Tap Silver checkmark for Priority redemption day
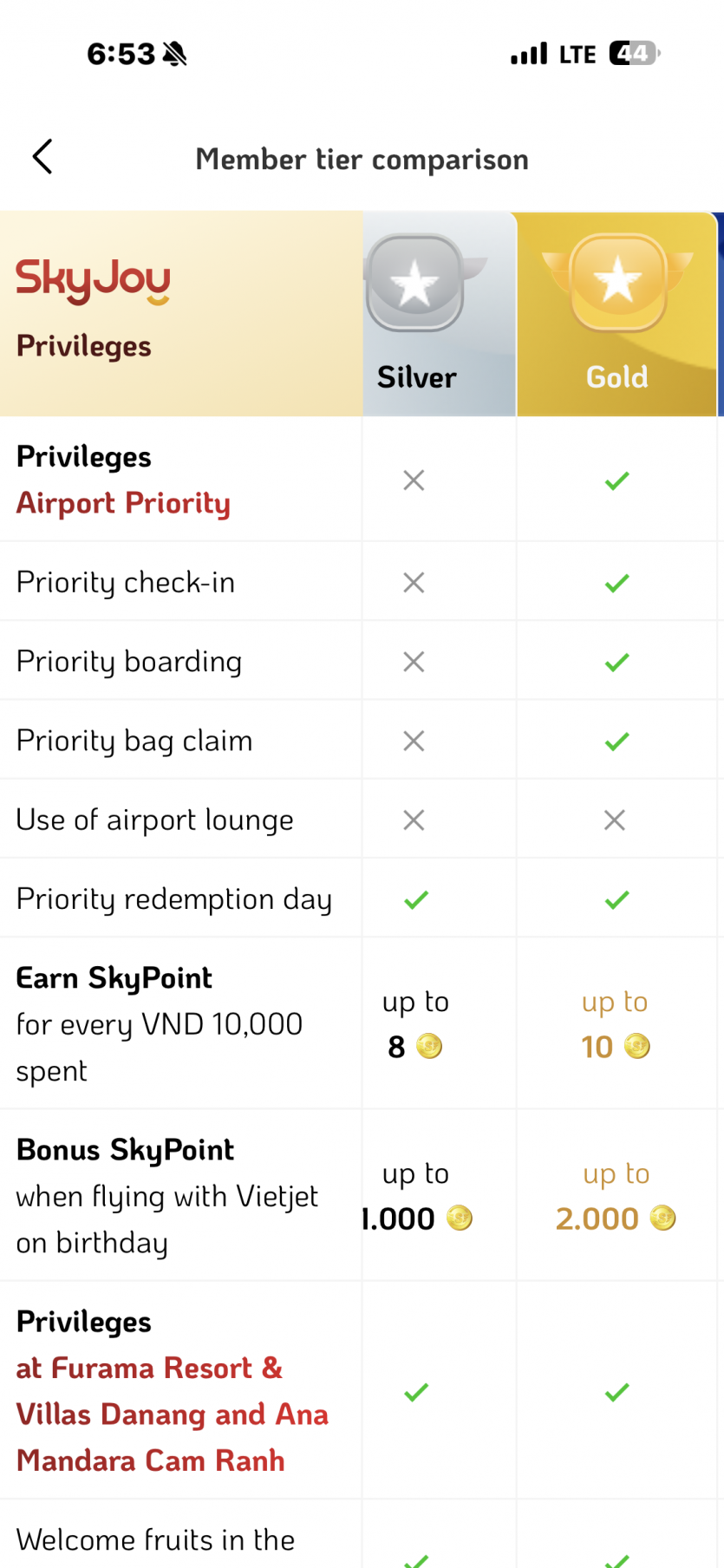This screenshot has width=724, height=1568. coord(416,900)
